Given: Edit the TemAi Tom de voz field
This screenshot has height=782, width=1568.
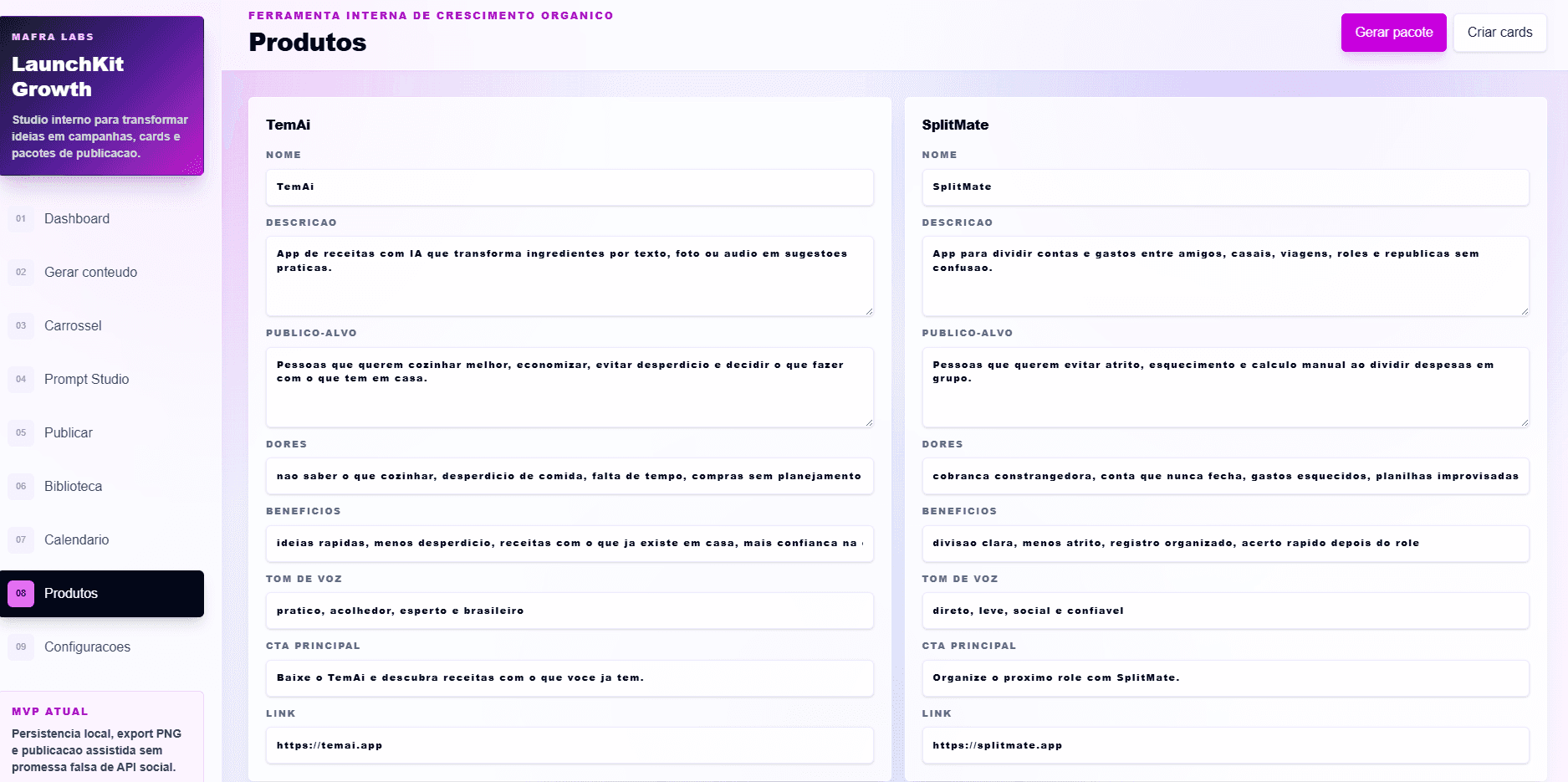Looking at the screenshot, I should (x=569, y=611).
